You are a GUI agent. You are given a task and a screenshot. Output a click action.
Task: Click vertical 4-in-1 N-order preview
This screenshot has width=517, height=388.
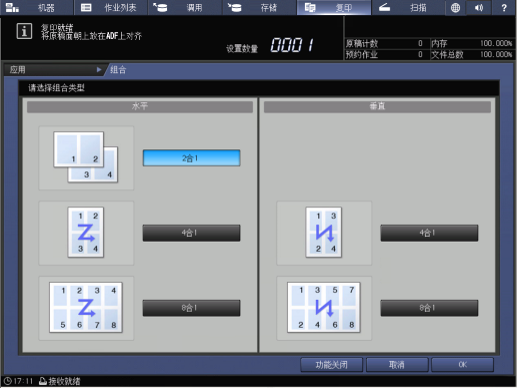(x=324, y=233)
